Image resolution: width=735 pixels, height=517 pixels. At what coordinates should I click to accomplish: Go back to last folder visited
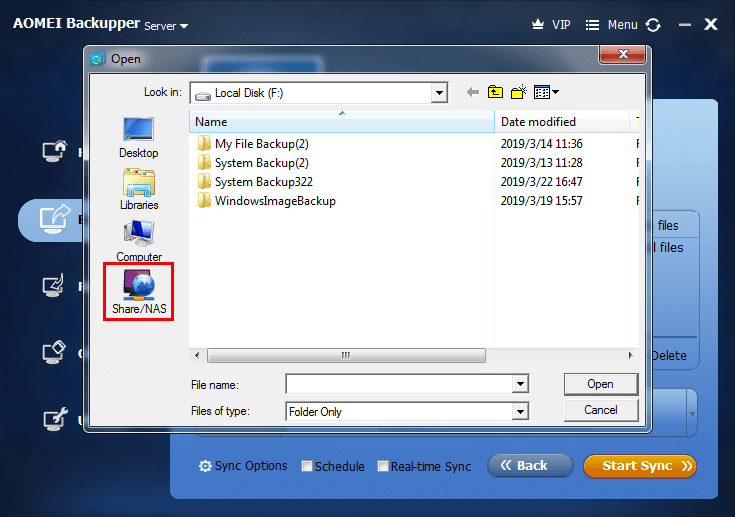tap(472, 92)
